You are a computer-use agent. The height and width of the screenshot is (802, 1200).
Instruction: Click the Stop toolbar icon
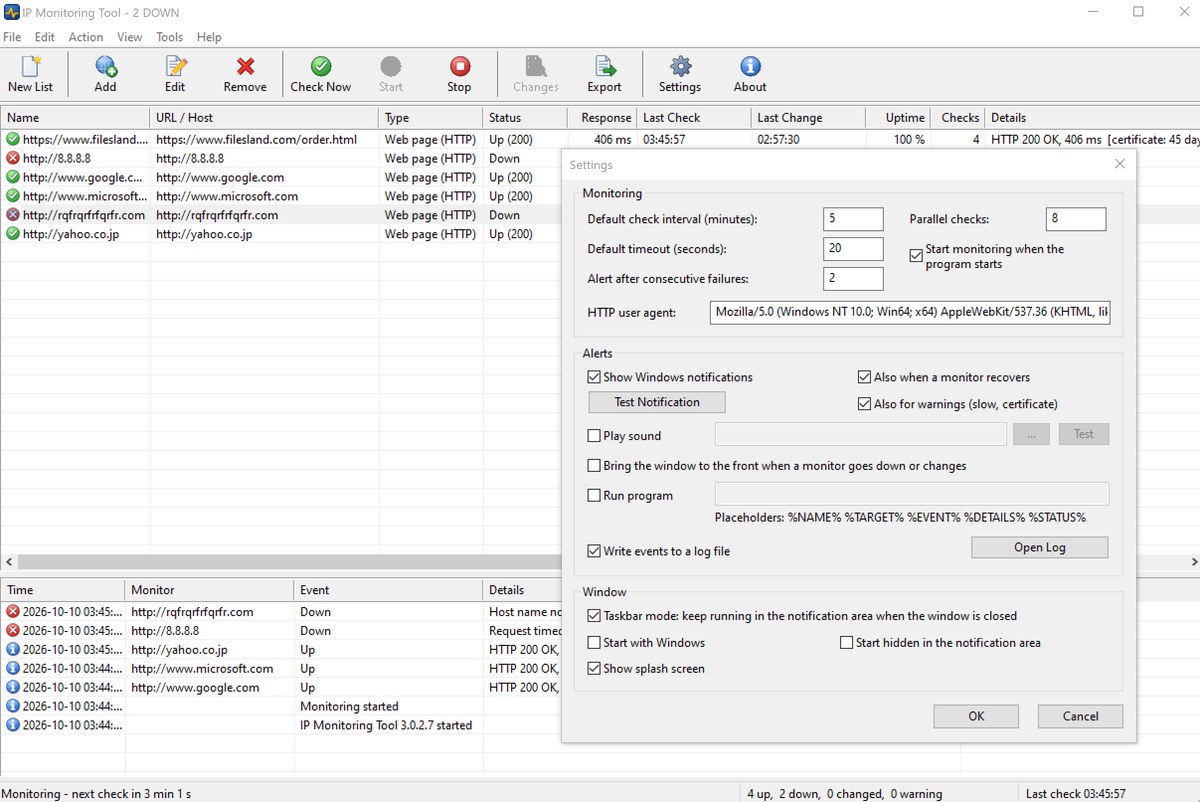pos(459,67)
